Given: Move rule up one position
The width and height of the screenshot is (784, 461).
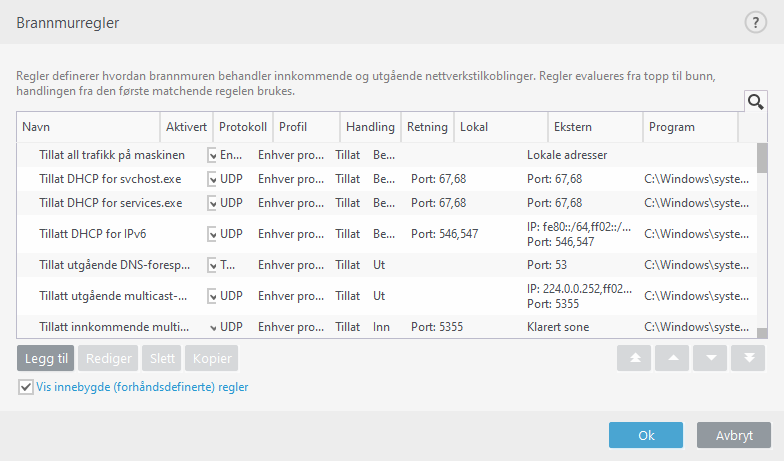Looking at the screenshot, I should tap(673, 358).
